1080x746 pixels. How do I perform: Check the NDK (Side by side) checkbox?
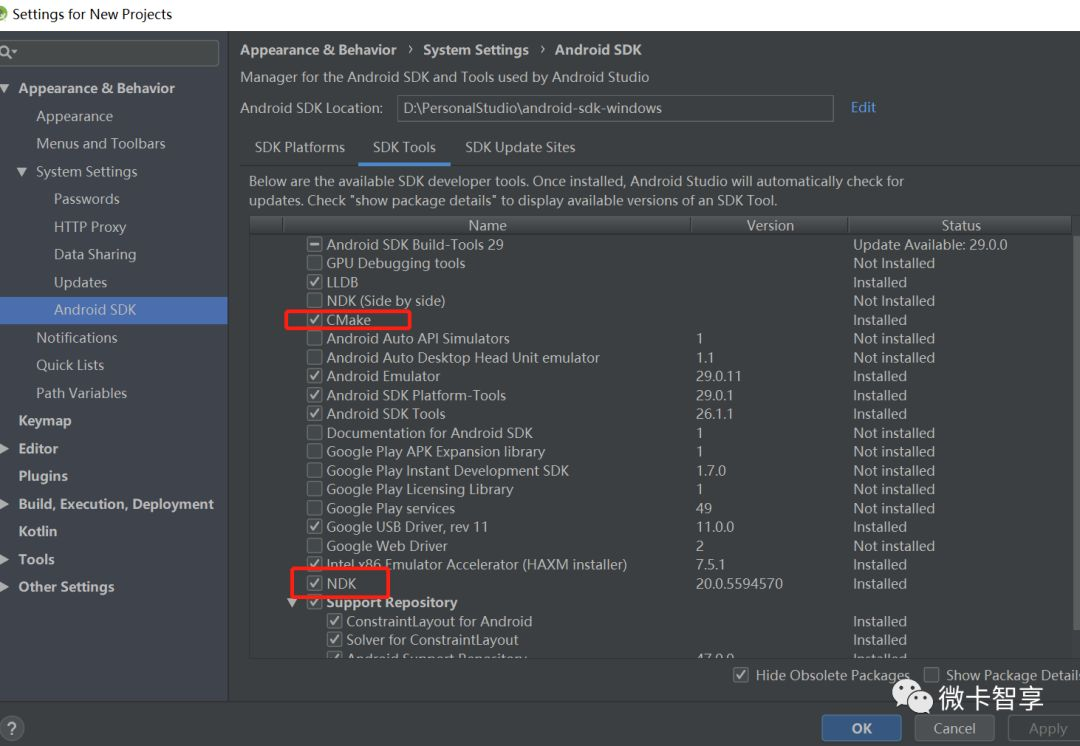tap(315, 300)
